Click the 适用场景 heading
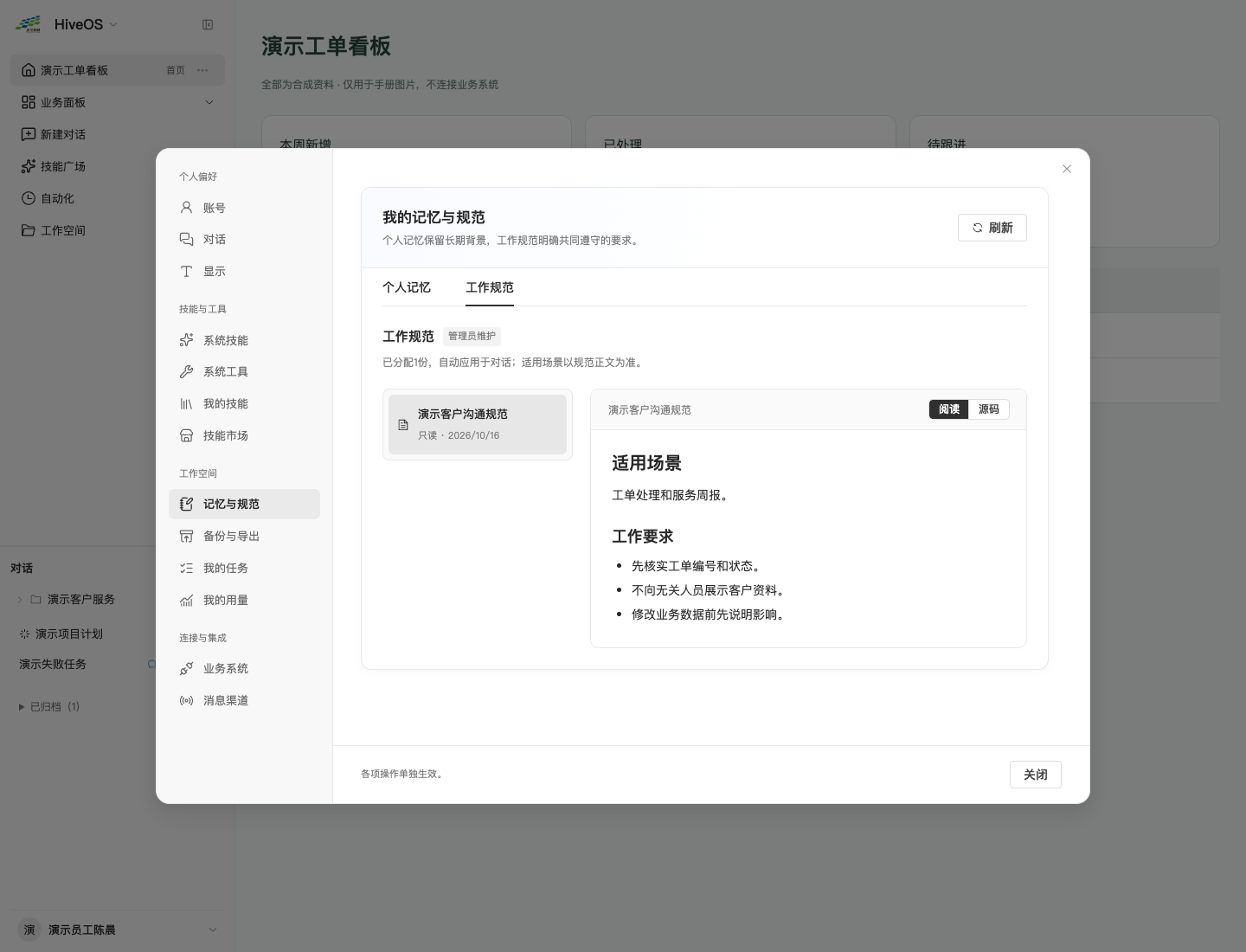The image size is (1246, 952). click(x=646, y=463)
